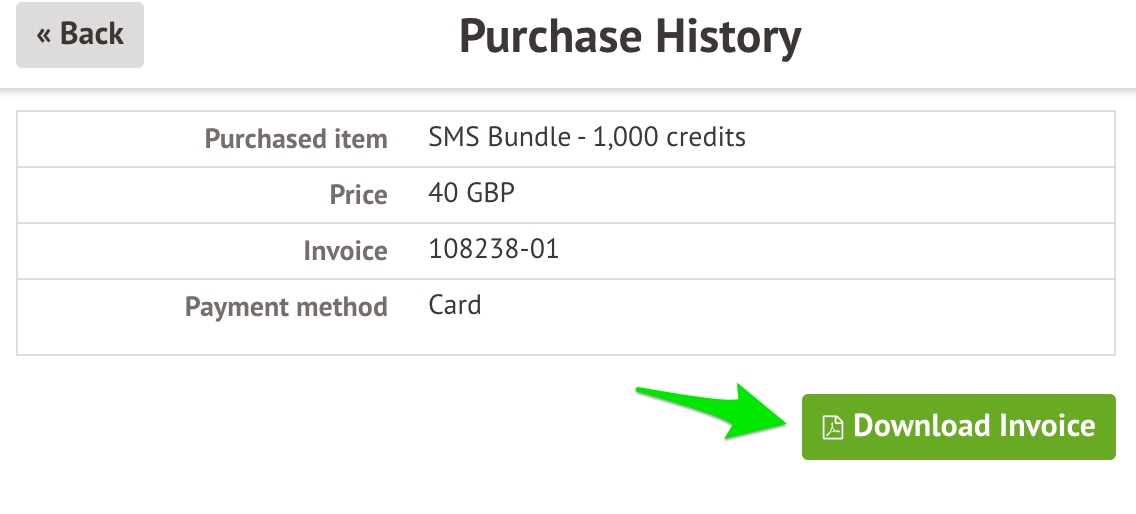Select the Payment method row label
This screenshot has width=1136, height=514.
(x=286, y=307)
